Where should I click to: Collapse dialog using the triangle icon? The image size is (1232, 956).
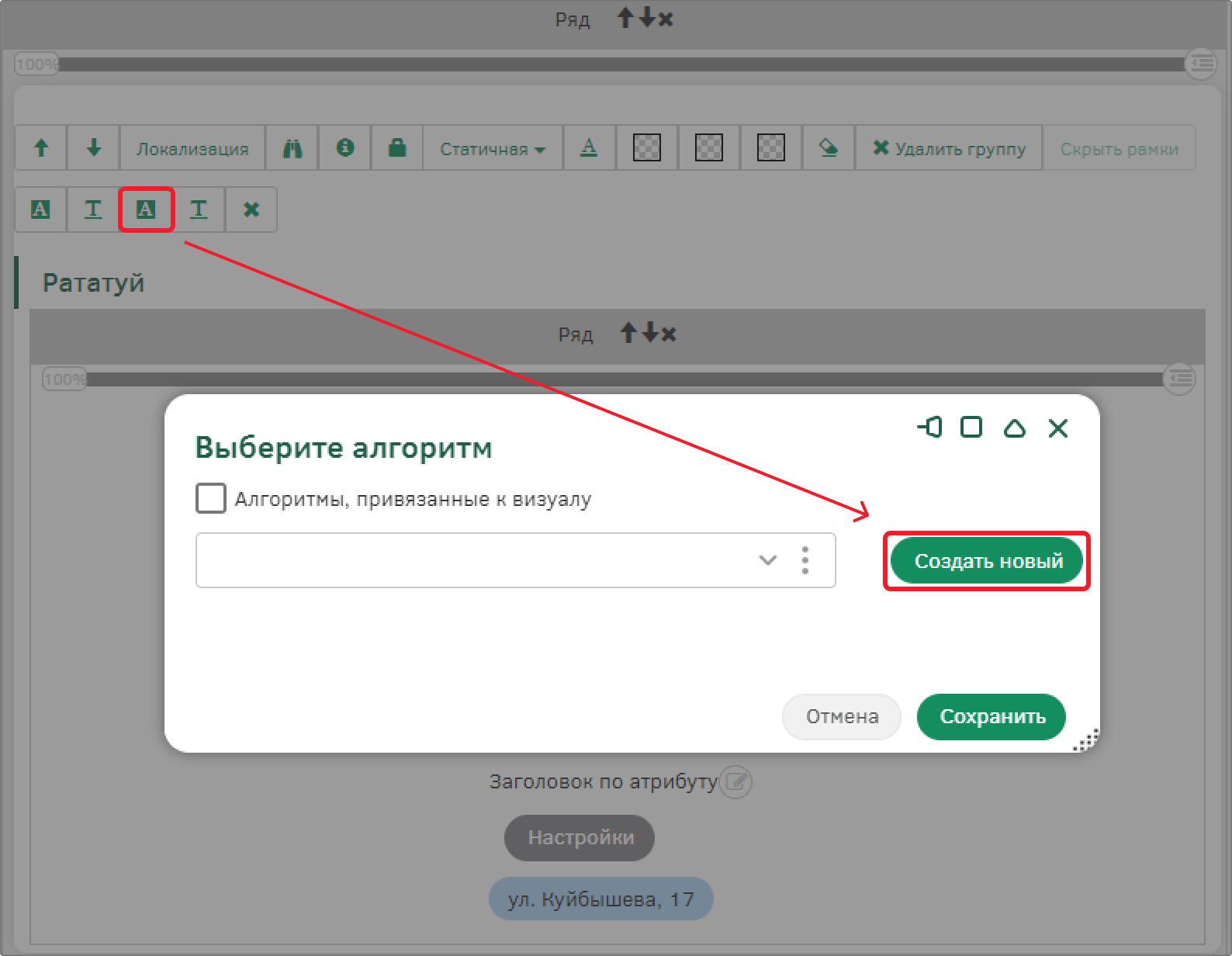click(1015, 428)
